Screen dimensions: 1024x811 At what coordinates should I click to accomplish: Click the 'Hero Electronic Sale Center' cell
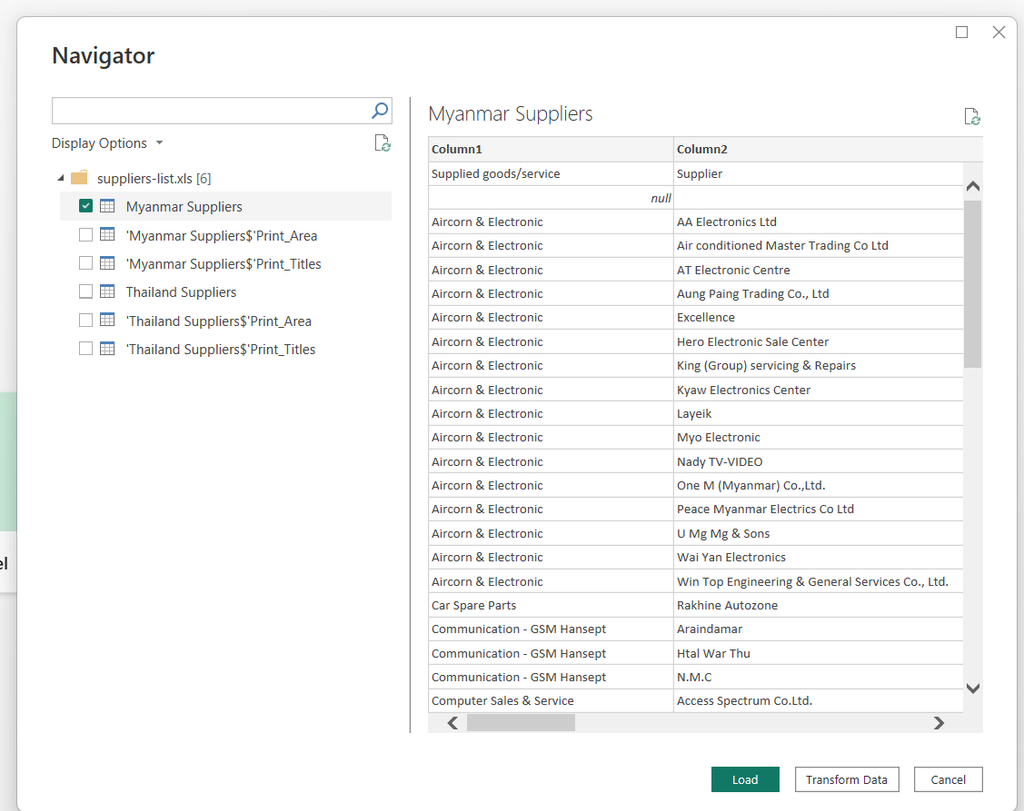(x=818, y=342)
